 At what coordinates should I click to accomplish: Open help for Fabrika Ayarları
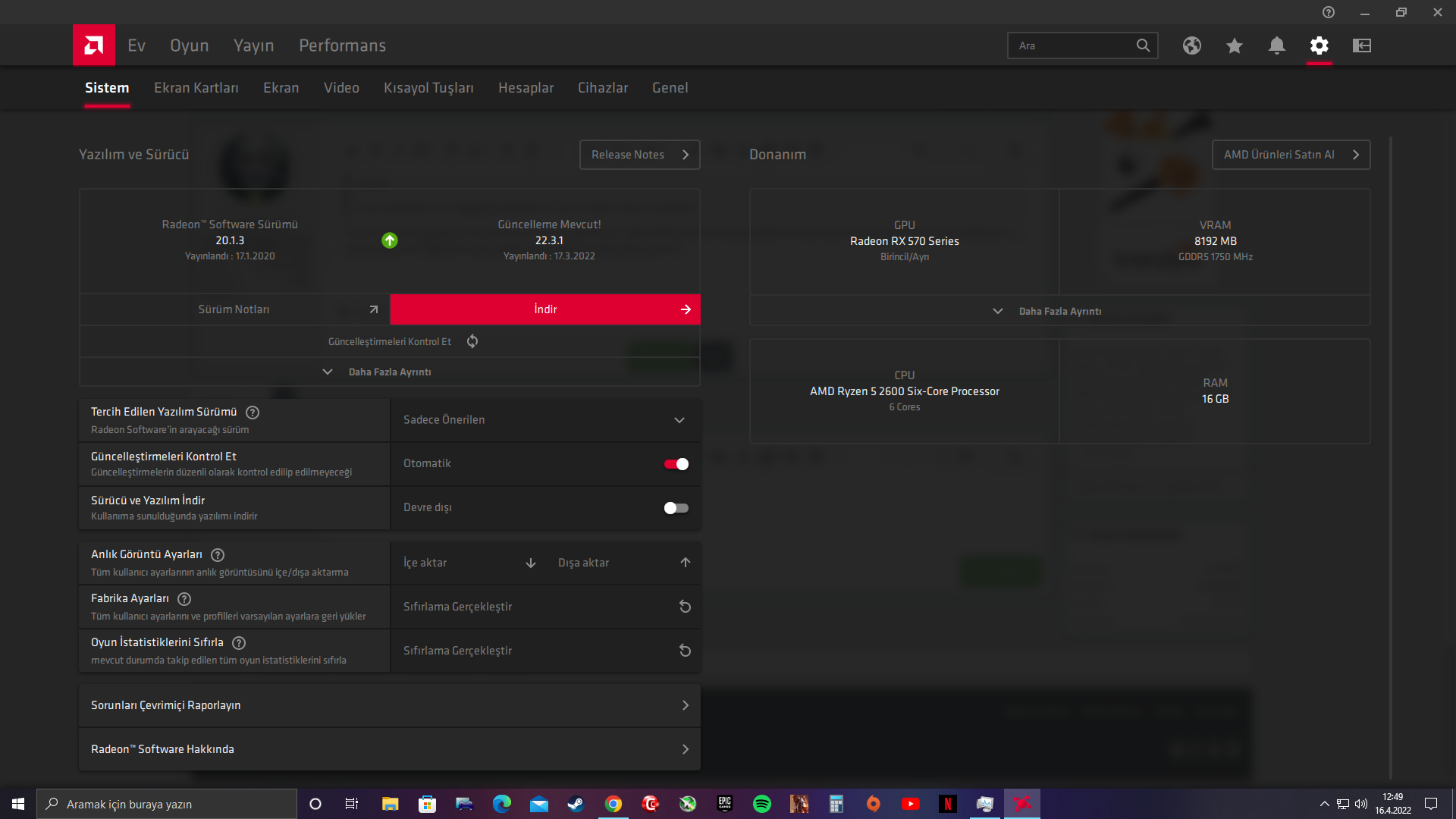[x=184, y=599]
